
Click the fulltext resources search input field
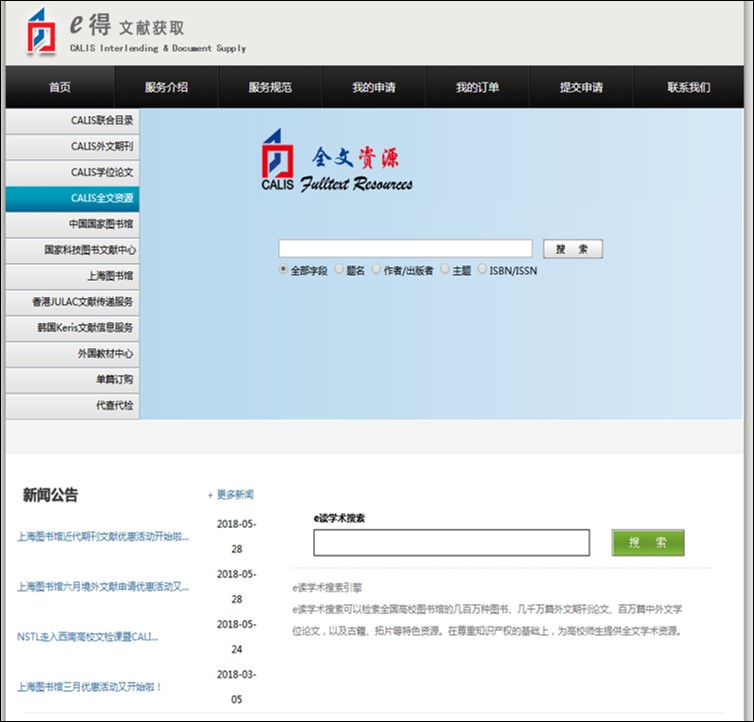coord(405,249)
